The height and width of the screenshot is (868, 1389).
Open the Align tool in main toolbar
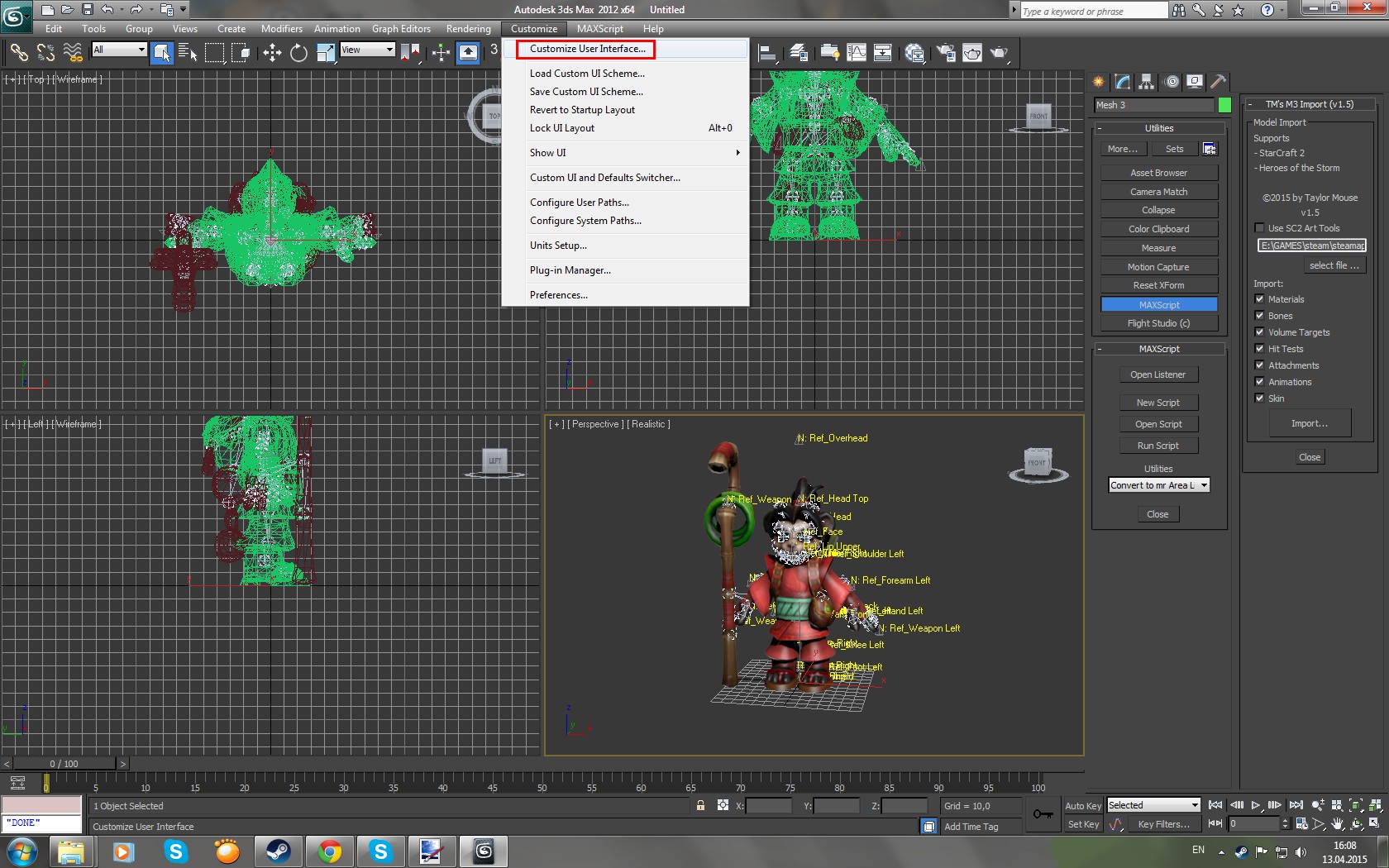pos(768,53)
